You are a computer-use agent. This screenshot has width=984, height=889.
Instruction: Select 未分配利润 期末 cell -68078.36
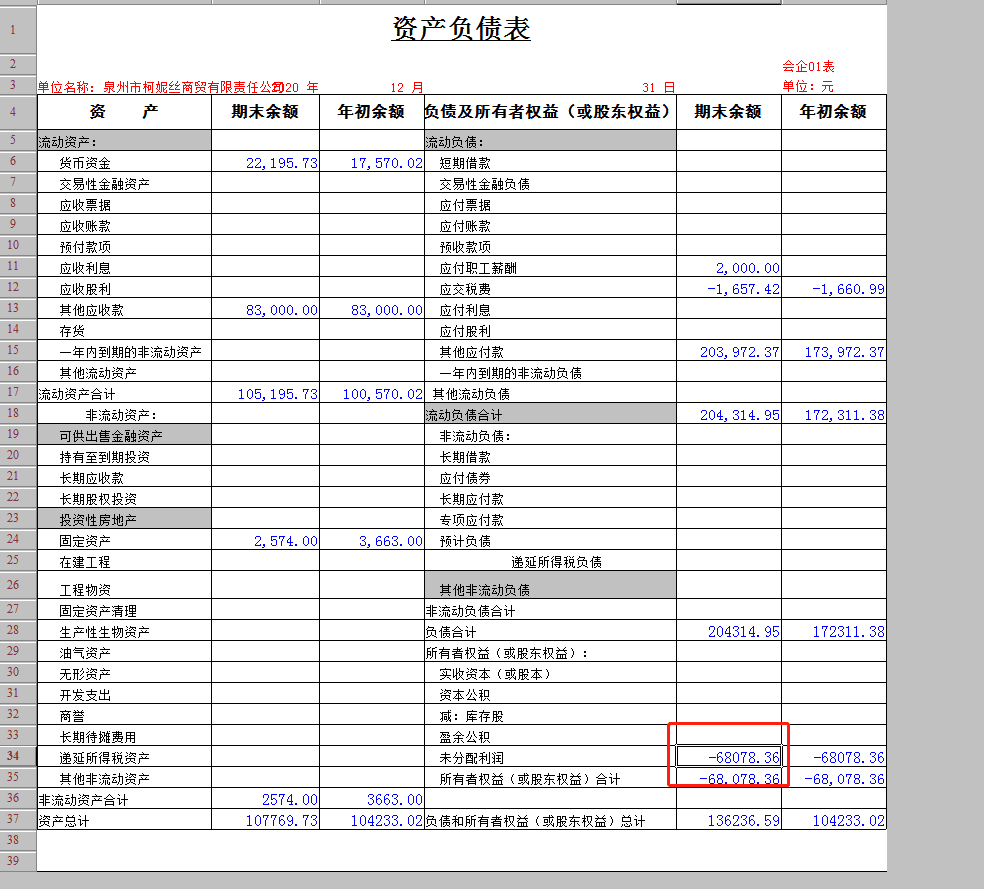729,757
